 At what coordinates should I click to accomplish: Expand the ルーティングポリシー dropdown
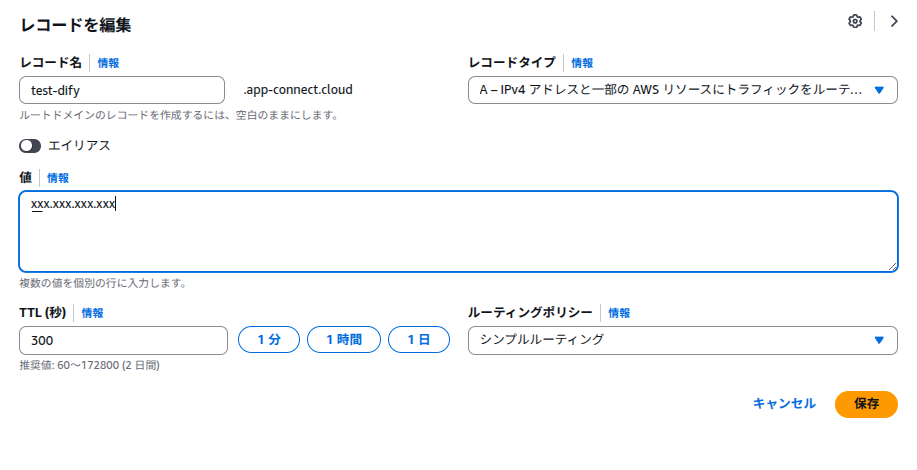pos(682,340)
